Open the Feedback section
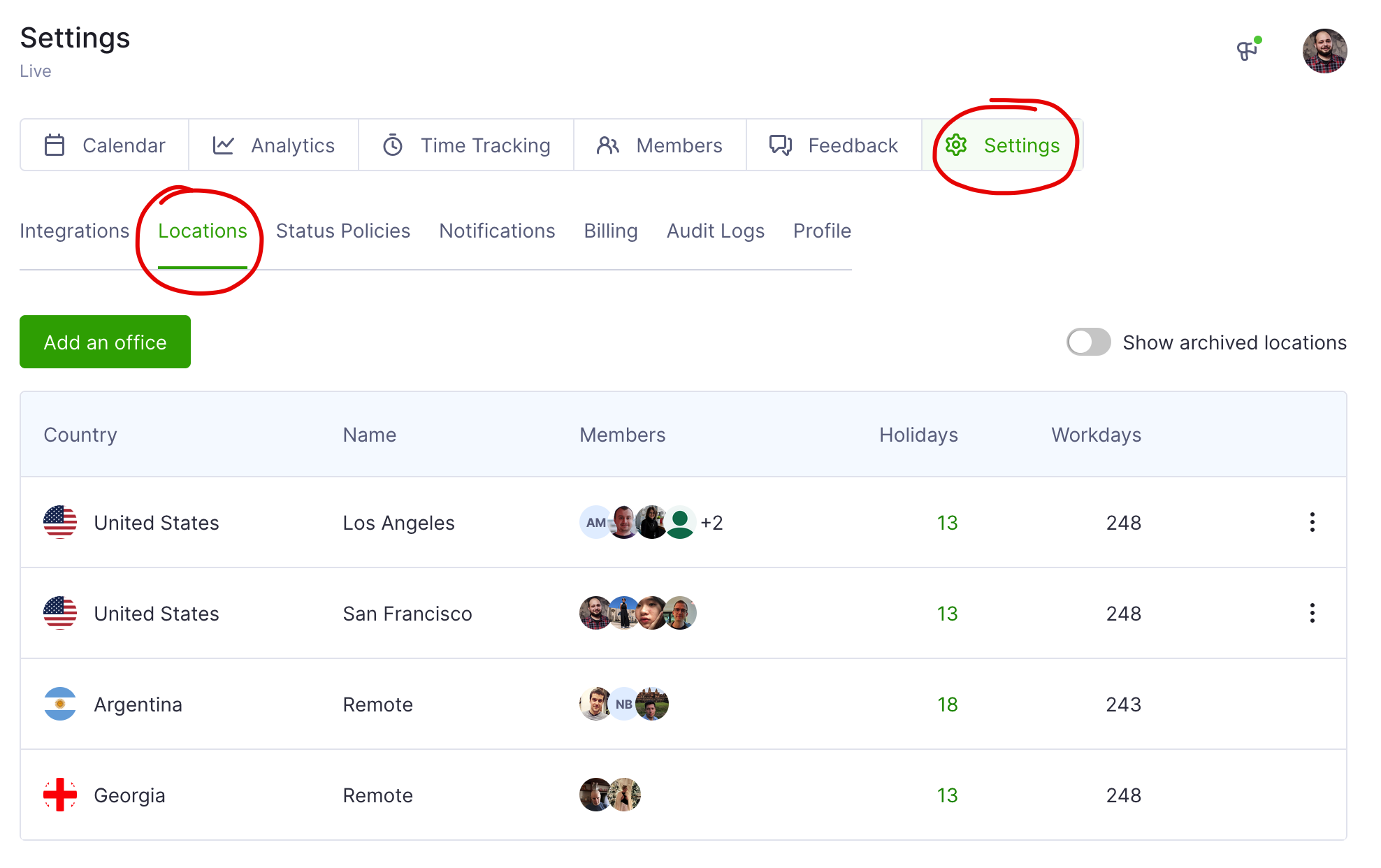Image resolution: width=1381 pixels, height=868 pixels. (834, 145)
